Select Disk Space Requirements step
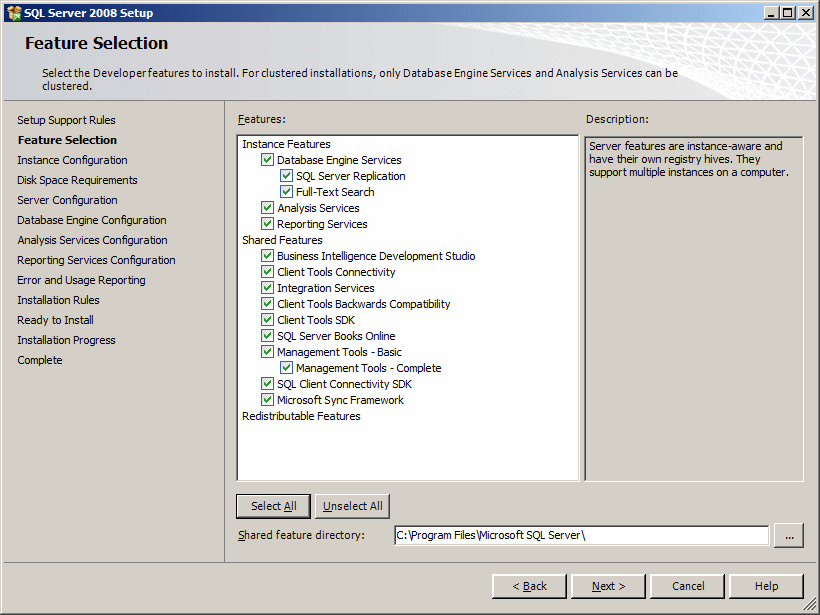Screen dimensions: 820x615 tap(77, 180)
